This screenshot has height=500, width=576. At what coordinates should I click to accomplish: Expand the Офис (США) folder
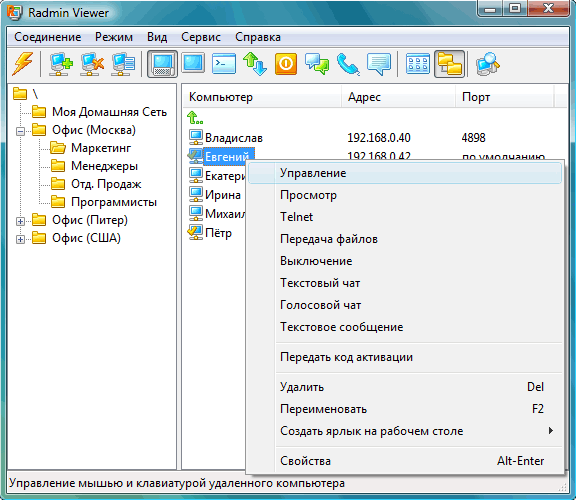pyautogui.click(x=21, y=239)
